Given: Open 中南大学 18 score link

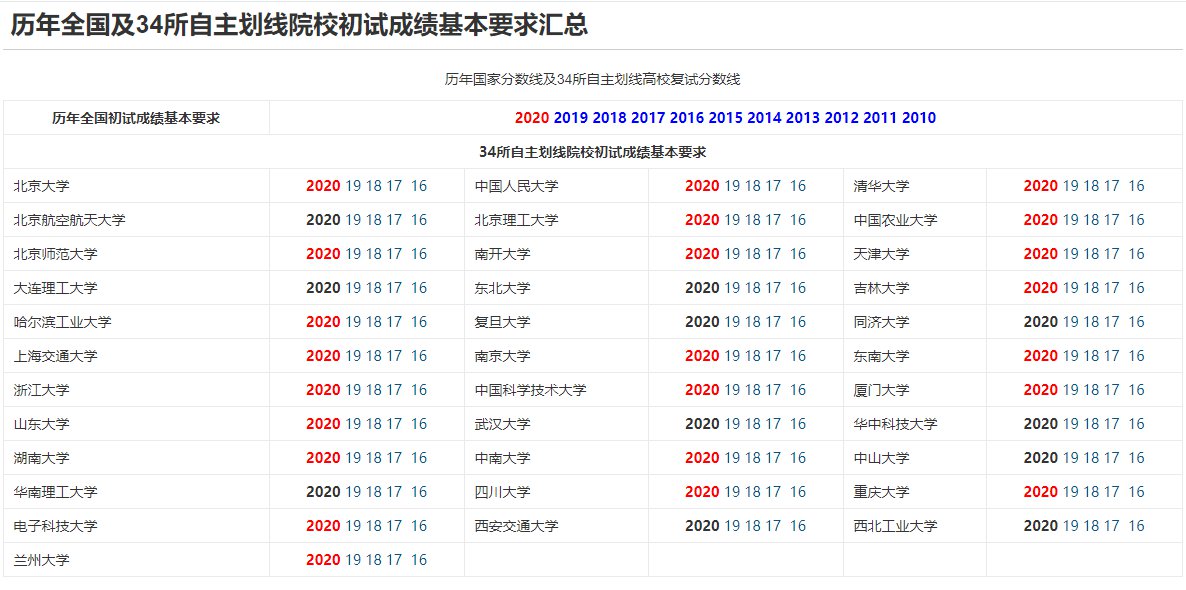Looking at the screenshot, I should tap(753, 458).
